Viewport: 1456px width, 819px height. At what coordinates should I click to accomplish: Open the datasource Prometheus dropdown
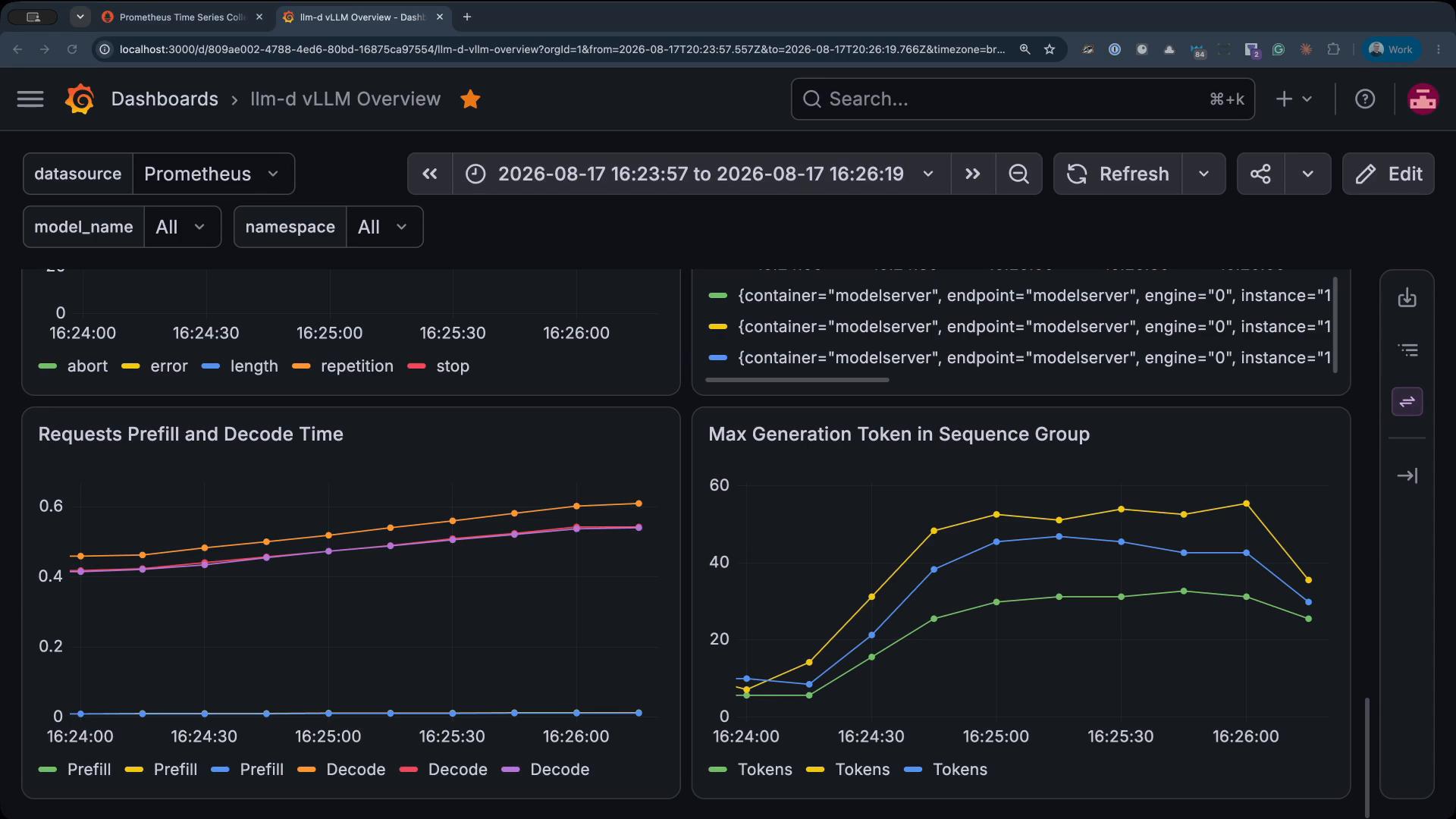coord(213,174)
